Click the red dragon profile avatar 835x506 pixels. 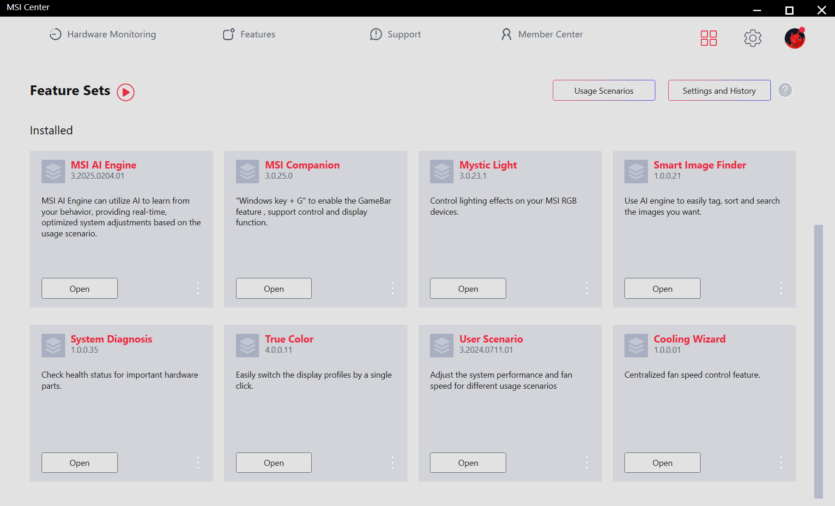tap(795, 38)
